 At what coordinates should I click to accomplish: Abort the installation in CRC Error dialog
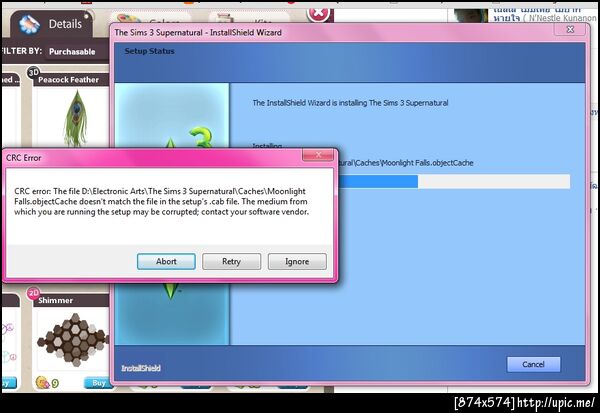[166, 261]
